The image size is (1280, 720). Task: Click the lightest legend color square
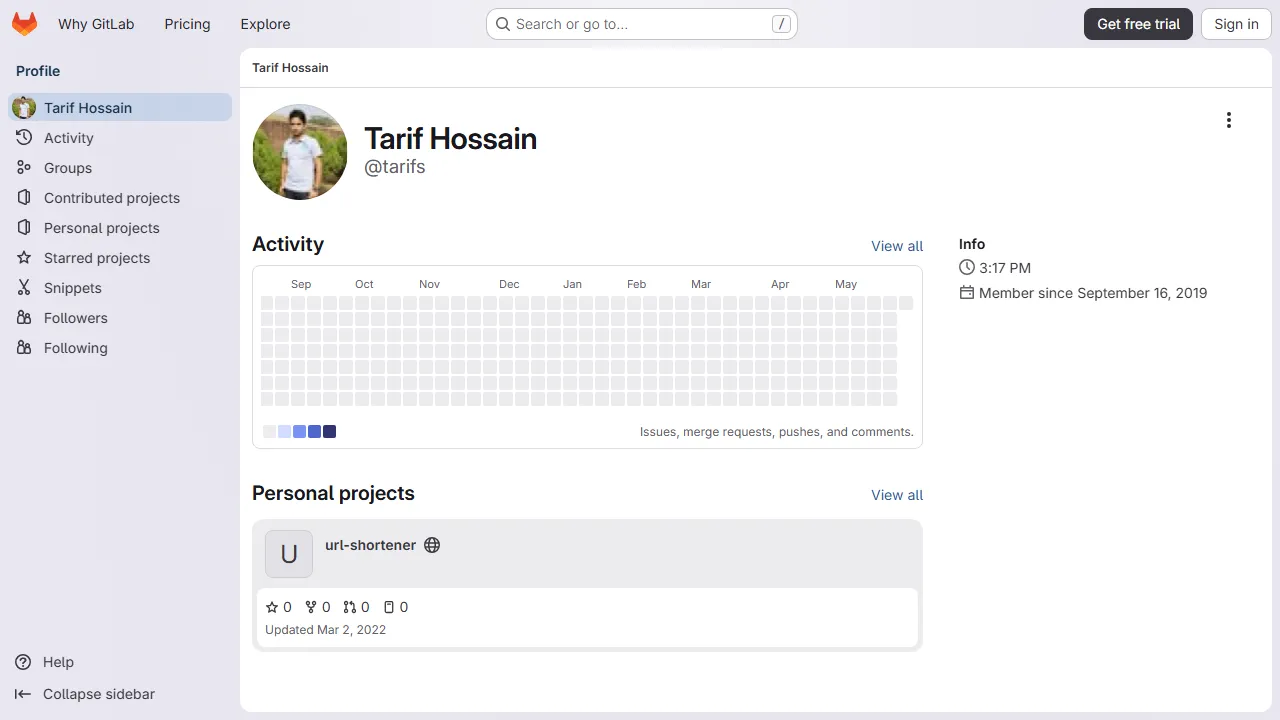click(x=269, y=432)
